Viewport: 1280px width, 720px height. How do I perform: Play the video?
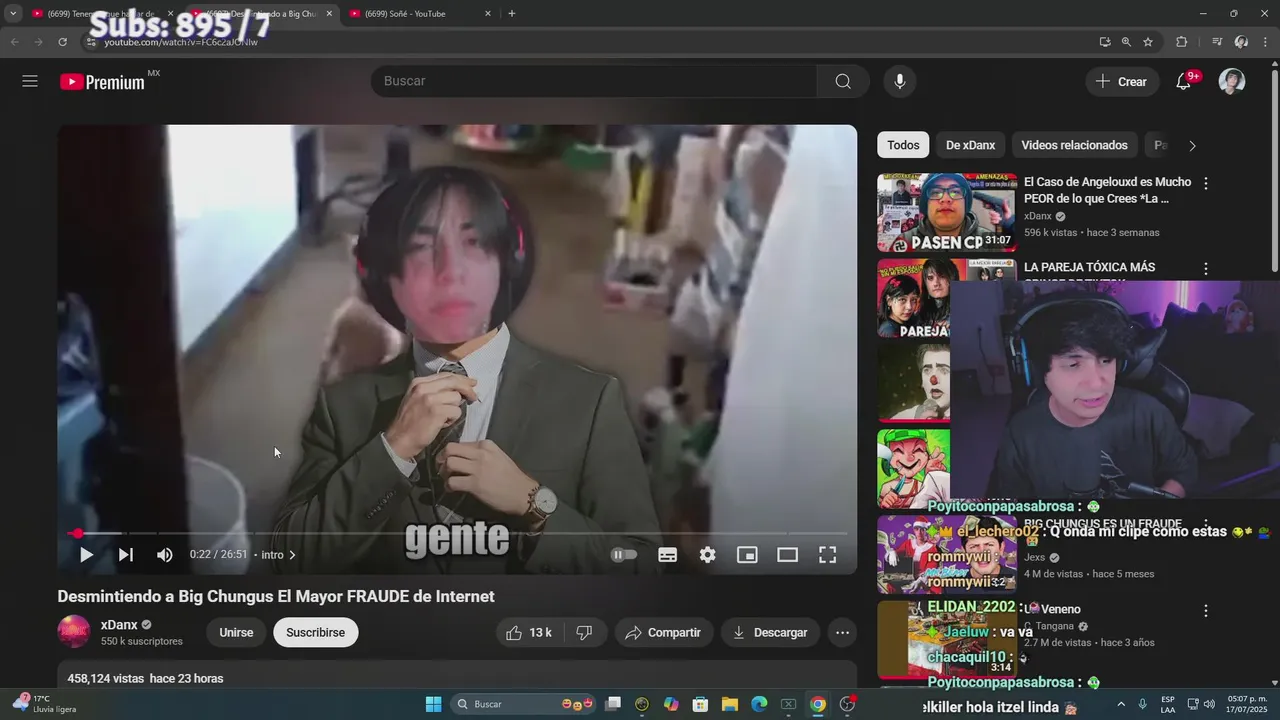click(x=86, y=554)
